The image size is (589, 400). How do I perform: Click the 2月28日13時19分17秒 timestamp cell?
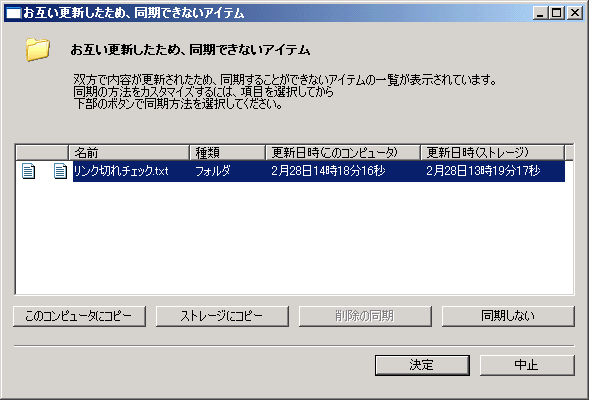pos(483,171)
